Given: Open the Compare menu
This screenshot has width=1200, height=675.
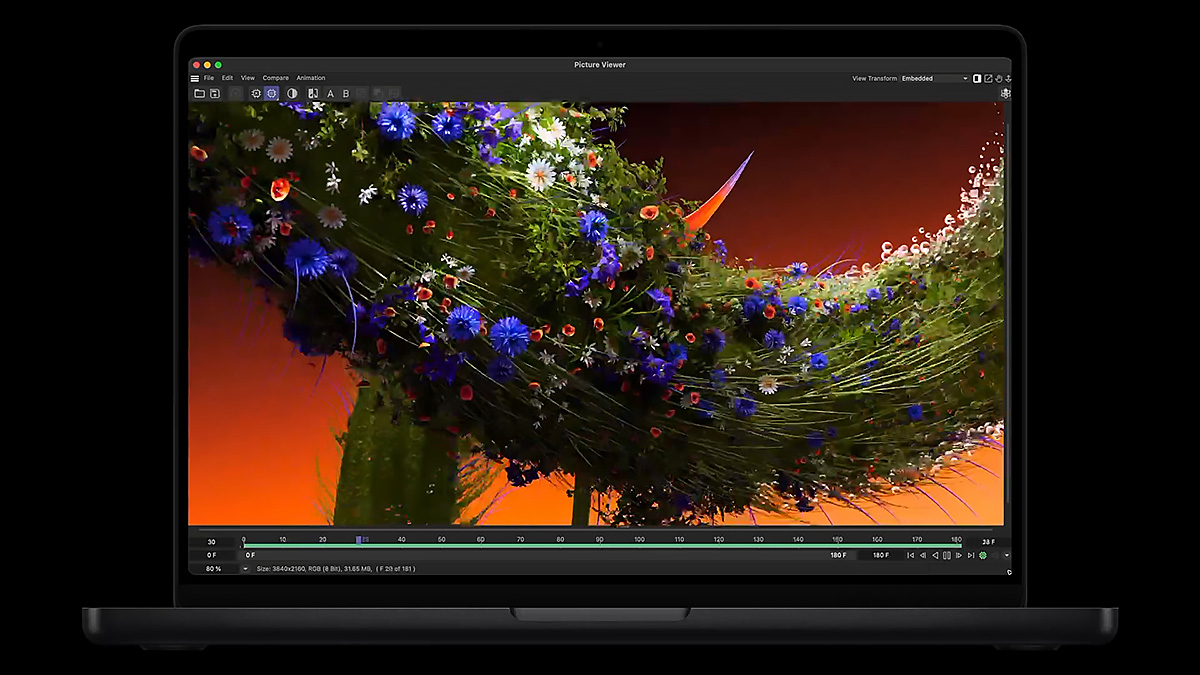Looking at the screenshot, I should pyautogui.click(x=275, y=78).
